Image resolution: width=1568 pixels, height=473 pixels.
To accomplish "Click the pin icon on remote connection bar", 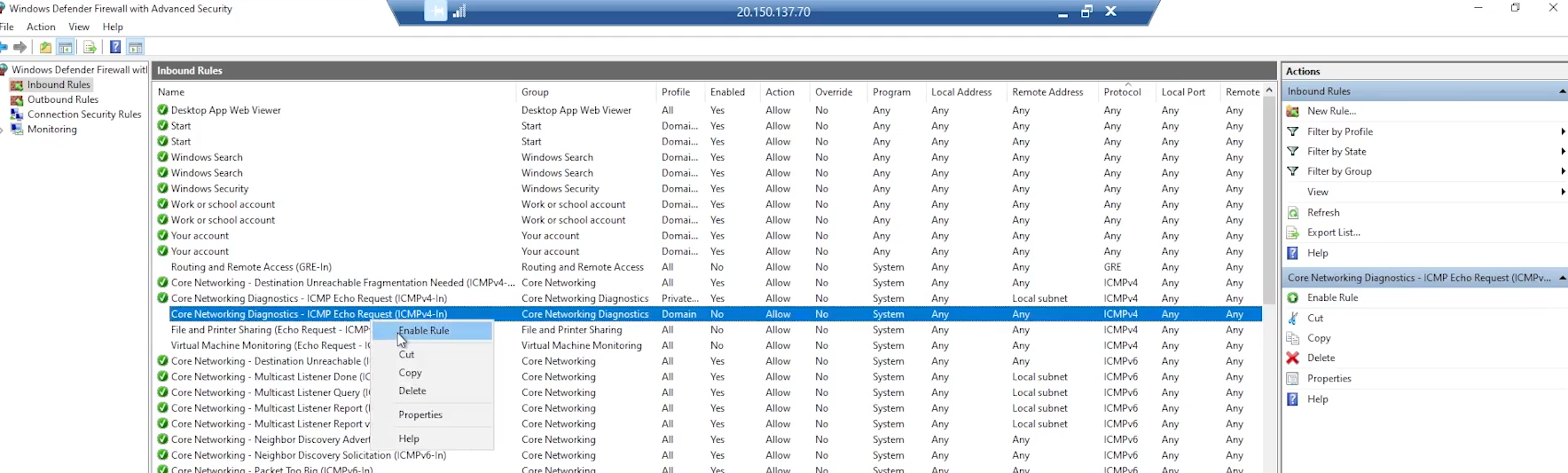I will coord(435,12).
